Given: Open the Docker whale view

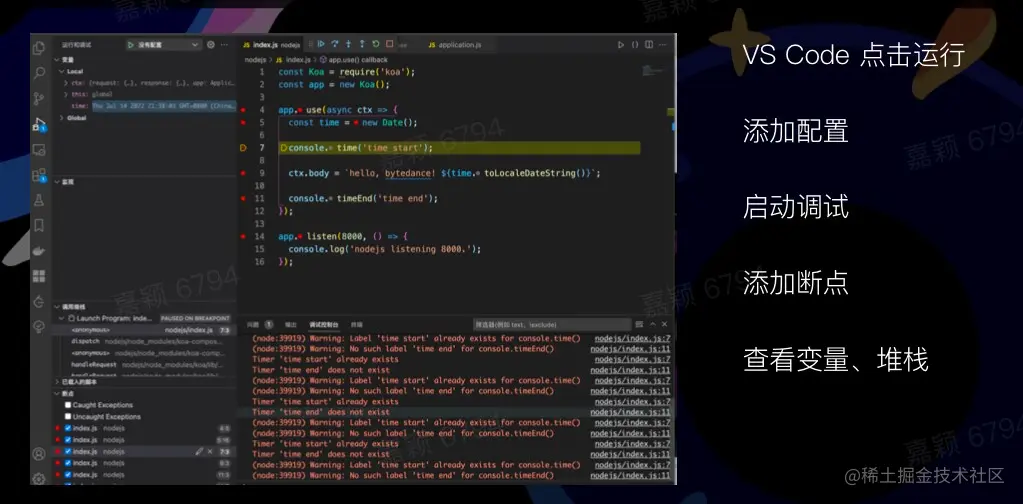Looking at the screenshot, I should click(39, 251).
